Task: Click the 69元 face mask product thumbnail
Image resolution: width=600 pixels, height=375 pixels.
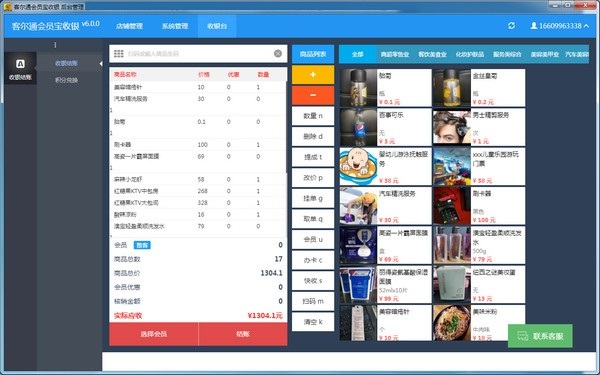Action: (x=359, y=245)
